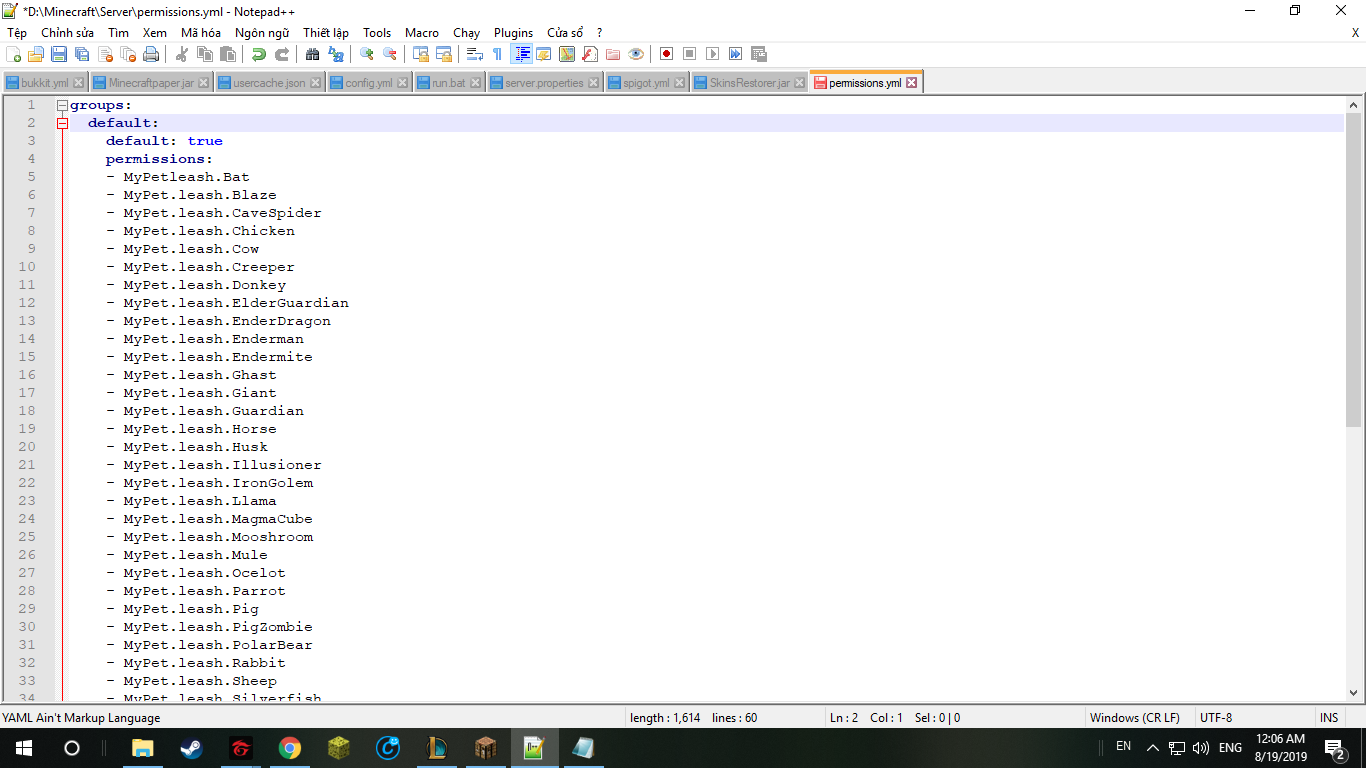Image resolution: width=1366 pixels, height=768 pixels.
Task: Click the Print toolbar icon
Action: [x=151, y=54]
